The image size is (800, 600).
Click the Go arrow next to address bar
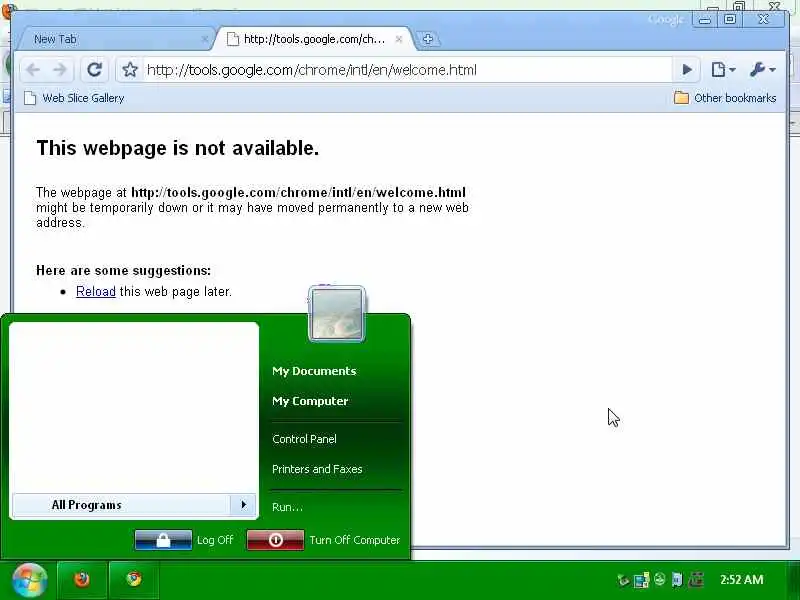[687, 69]
